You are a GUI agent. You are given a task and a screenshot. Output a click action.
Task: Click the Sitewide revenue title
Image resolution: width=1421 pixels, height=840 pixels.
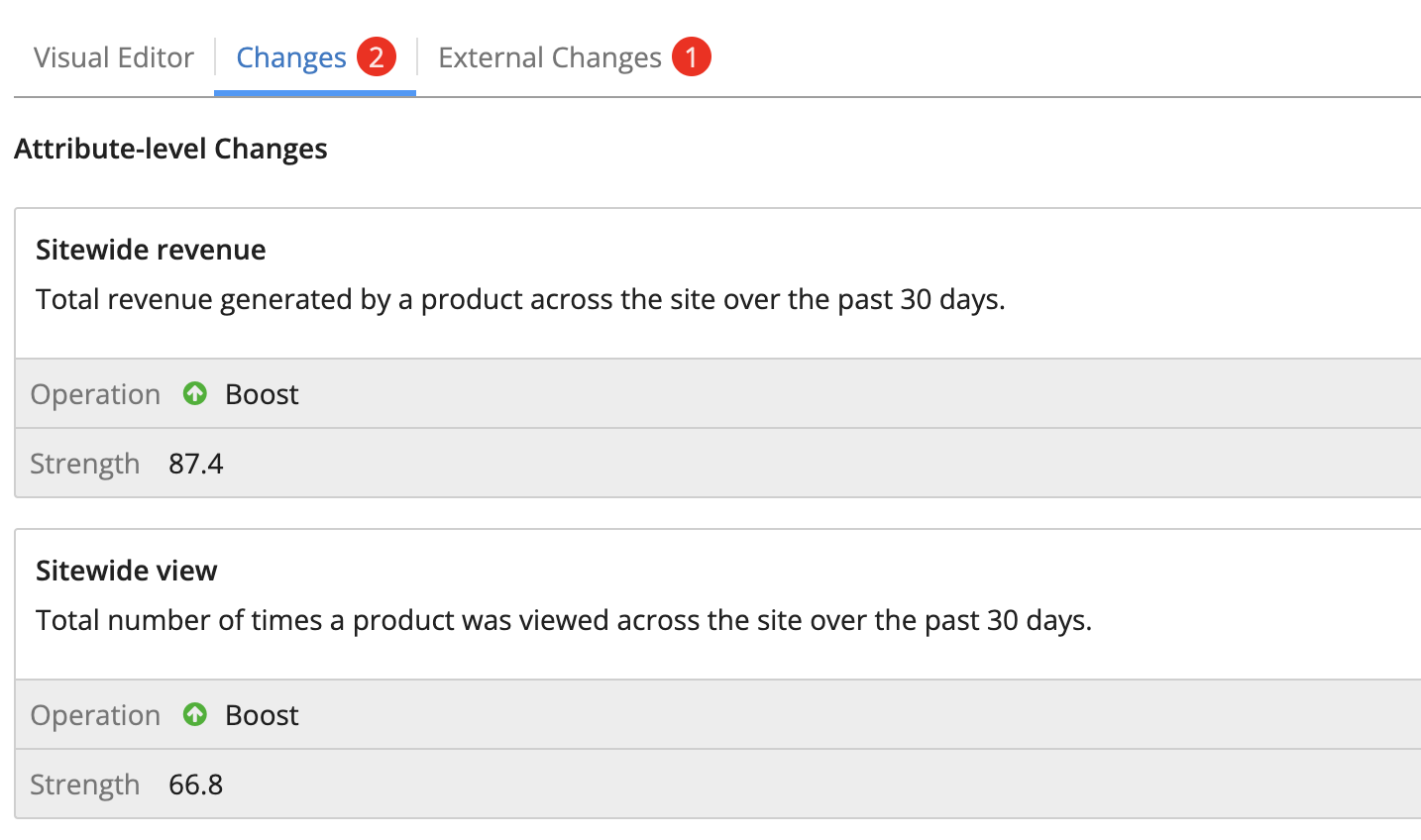pyautogui.click(x=151, y=250)
